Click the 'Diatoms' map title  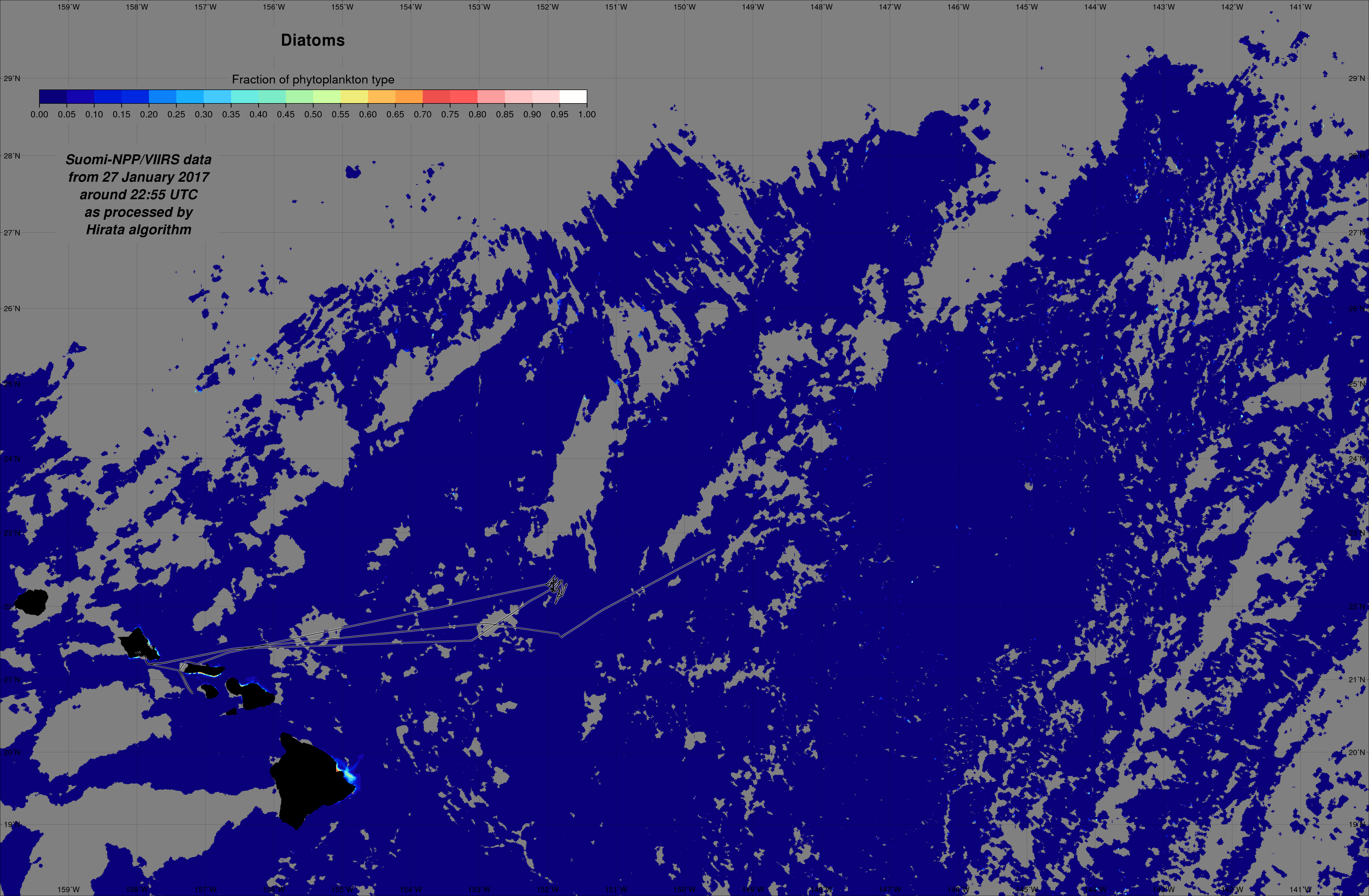[313, 40]
